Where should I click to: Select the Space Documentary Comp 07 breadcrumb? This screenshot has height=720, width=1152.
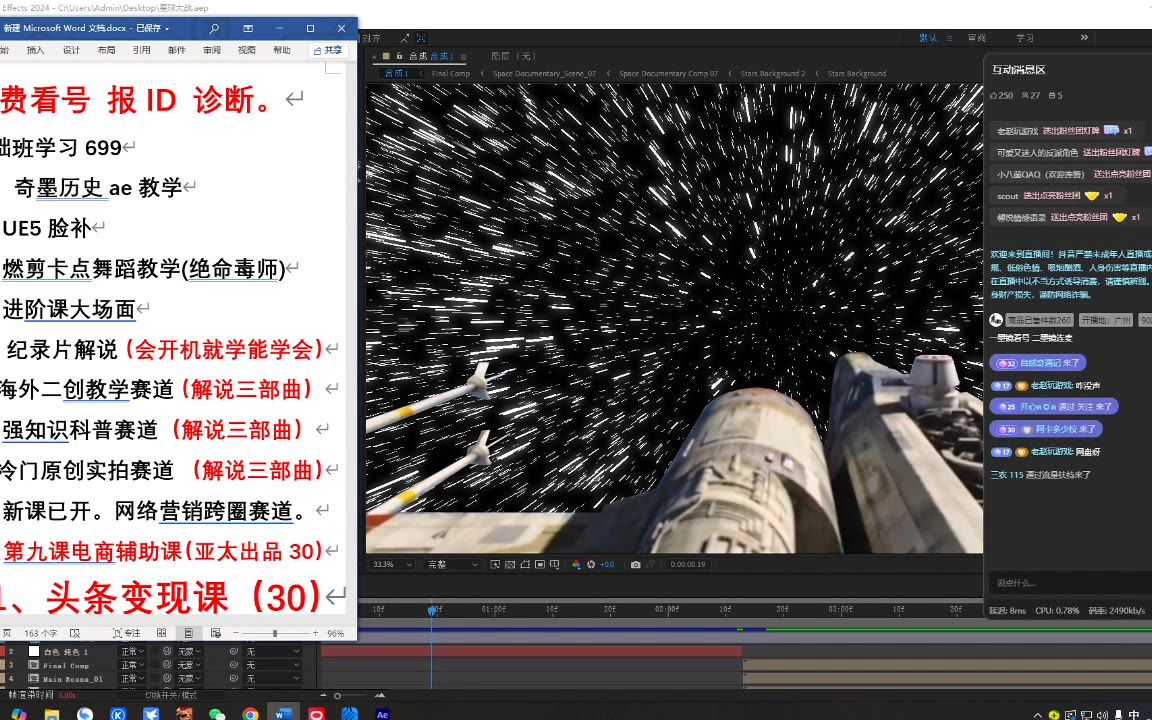[x=669, y=73]
